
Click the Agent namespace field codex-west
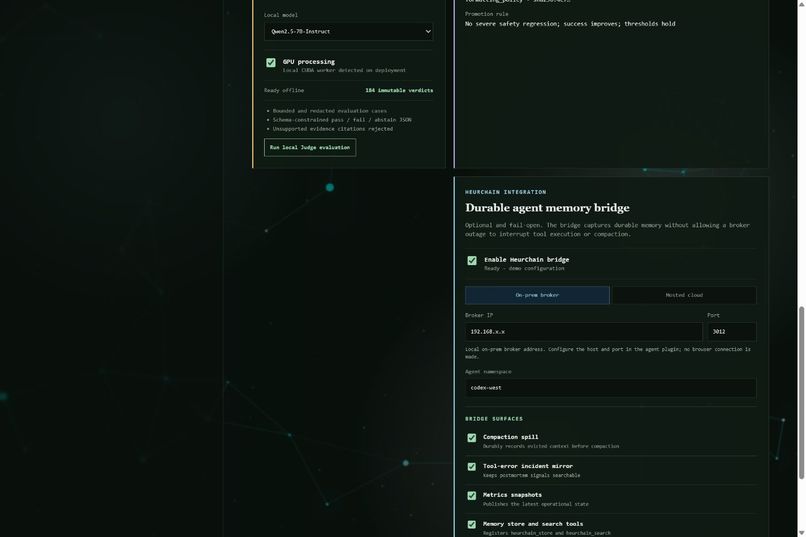(611, 387)
